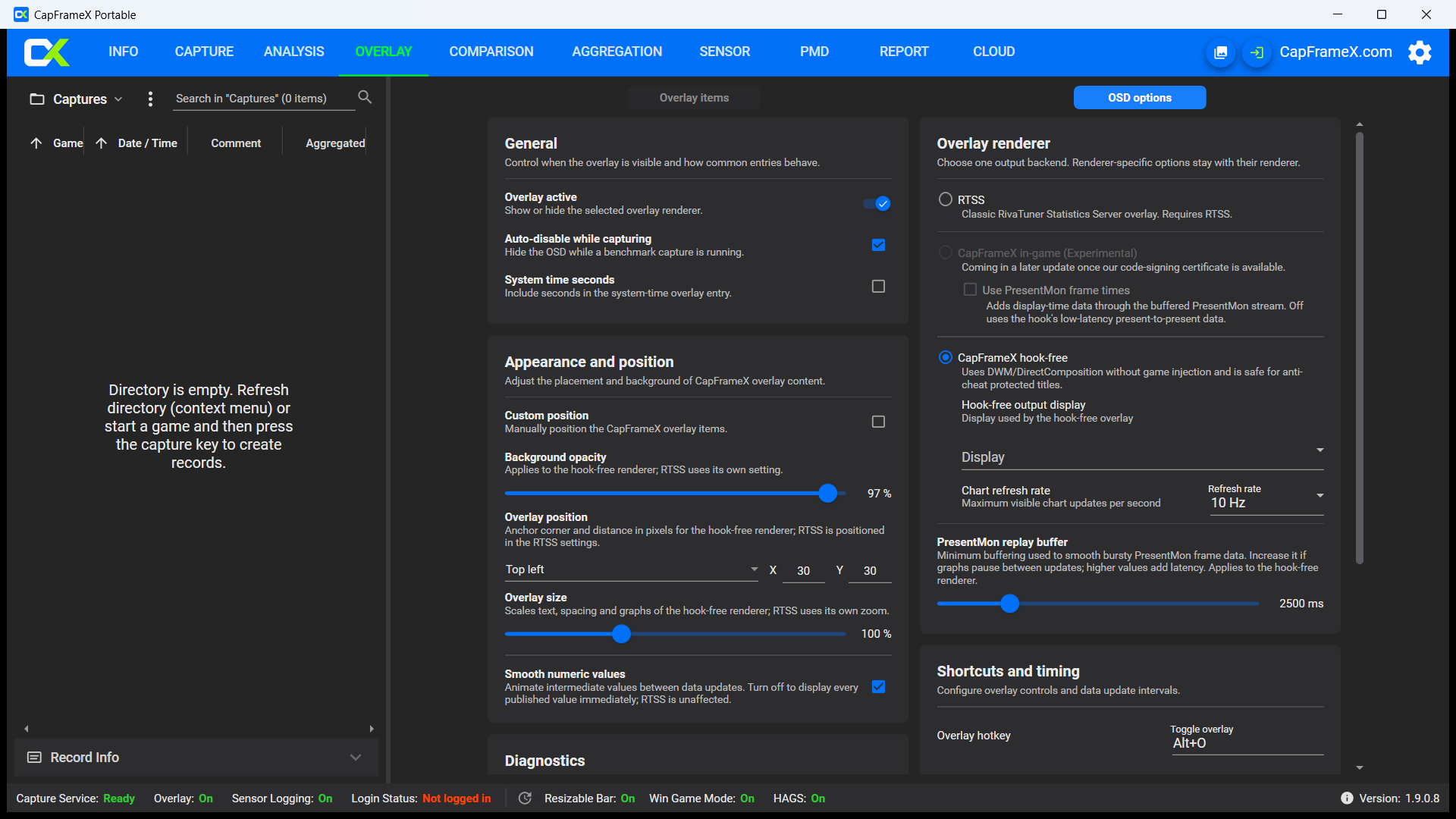The width and height of the screenshot is (1456, 819).
Task: Click Capture Service 'Ready' status
Action: click(119, 799)
